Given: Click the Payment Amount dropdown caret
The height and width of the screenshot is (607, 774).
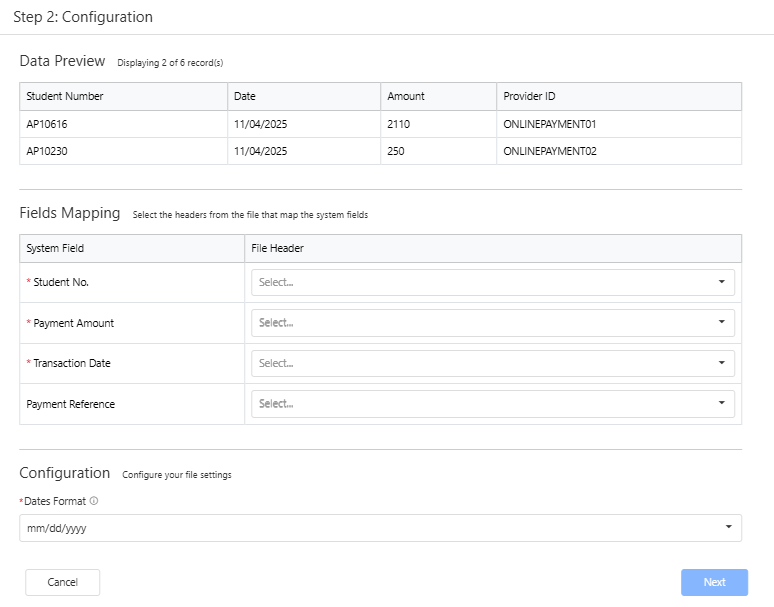Looking at the screenshot, I should coord(721,322).
